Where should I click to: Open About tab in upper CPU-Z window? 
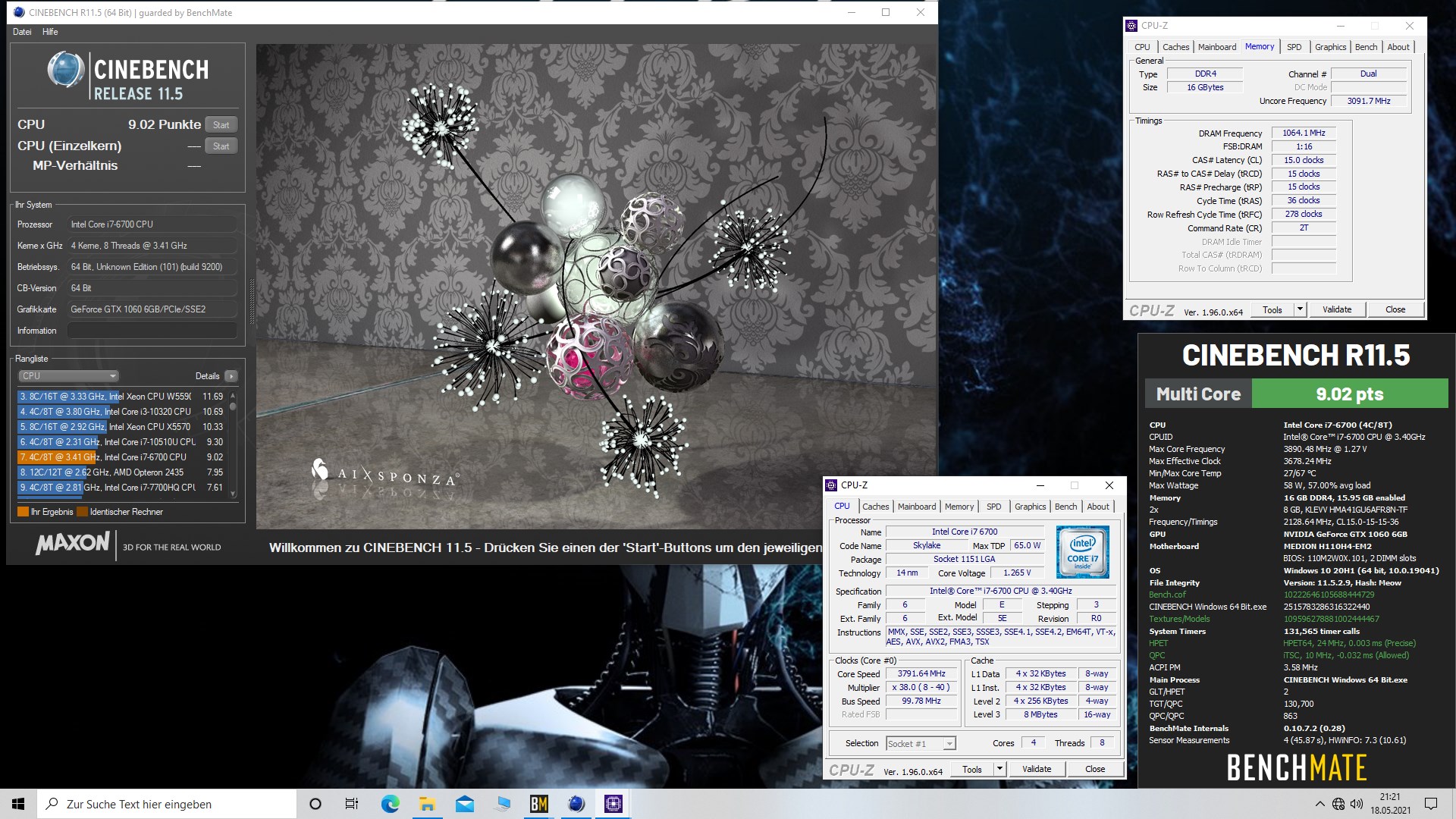tap(1398, 47)
